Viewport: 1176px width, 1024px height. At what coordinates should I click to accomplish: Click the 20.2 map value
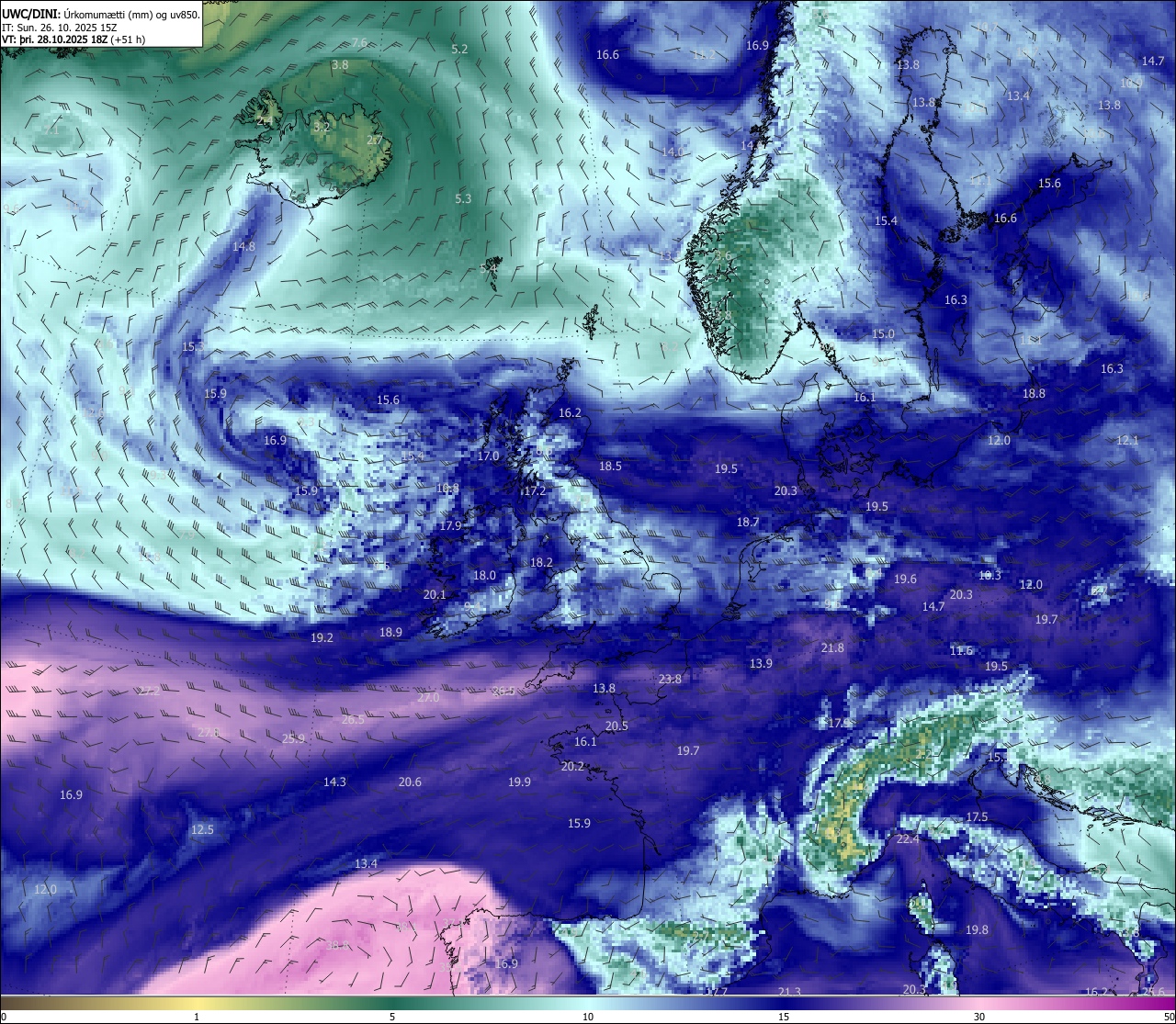(572, 767)
